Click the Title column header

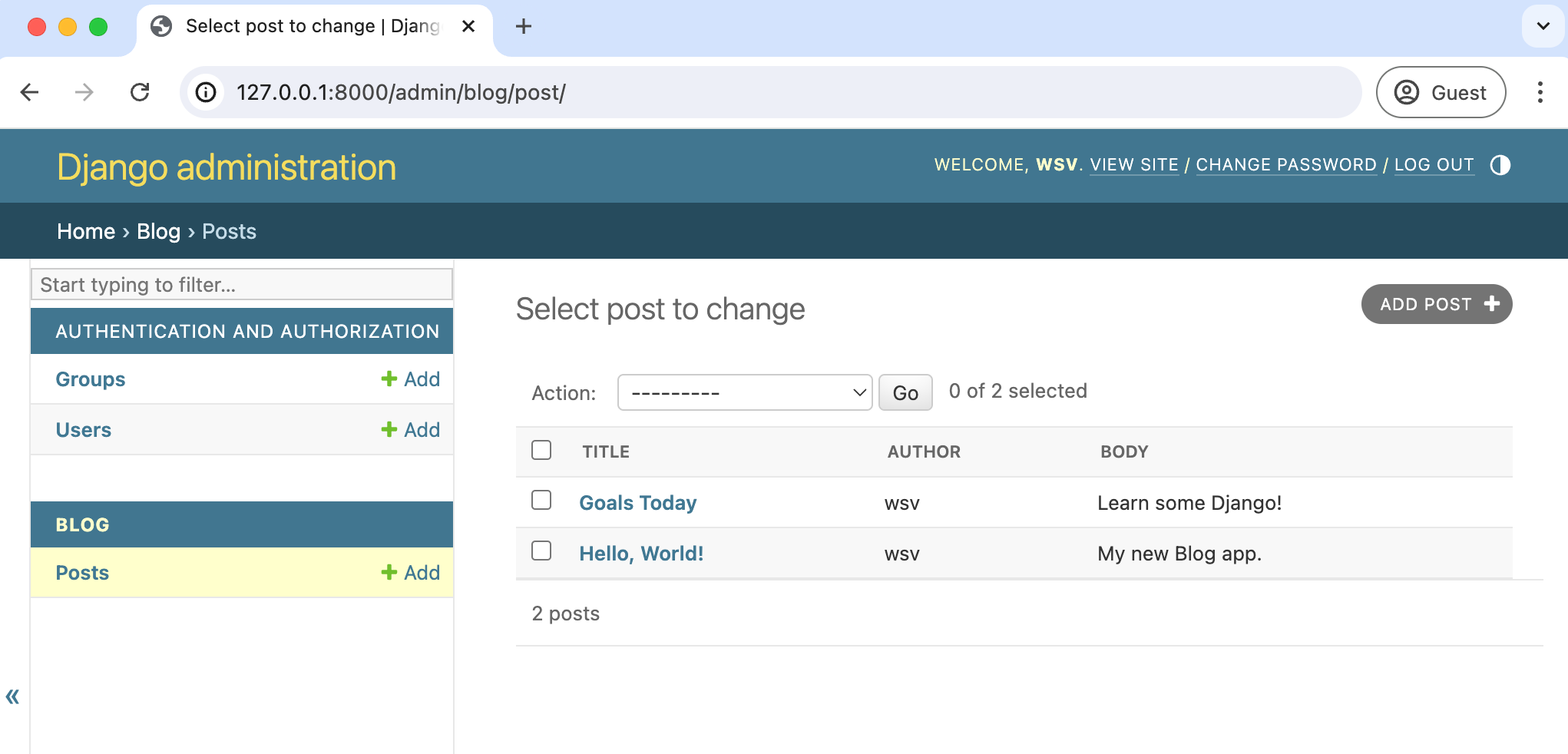point(606,451)
